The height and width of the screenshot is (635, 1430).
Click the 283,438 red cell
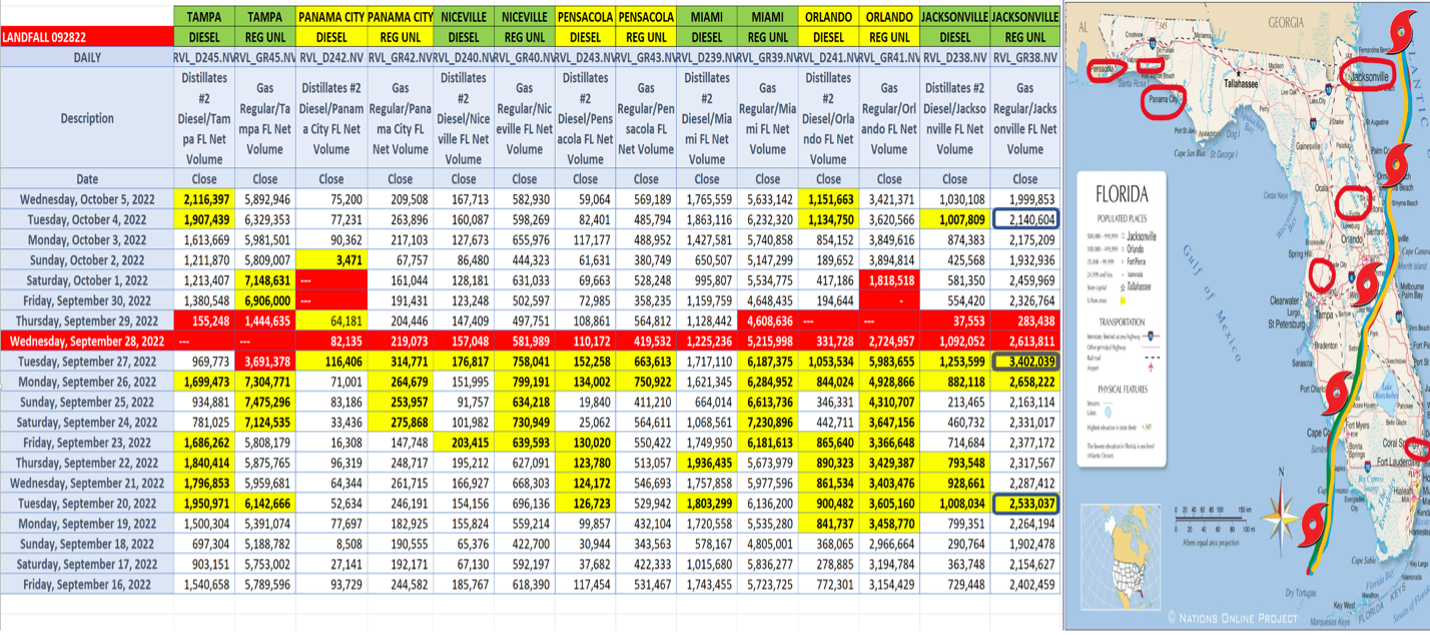click(x=1025, y=321)
